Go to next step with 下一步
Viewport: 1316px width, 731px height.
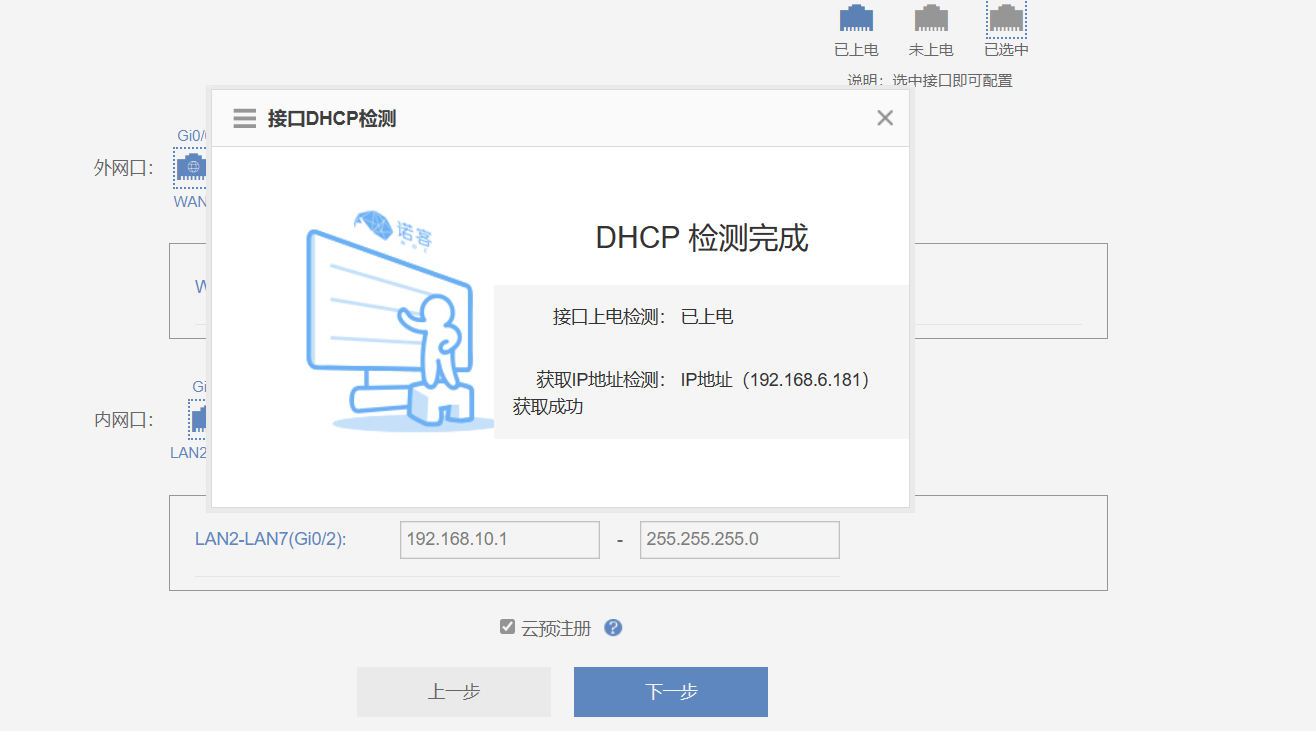coord(670,692)
